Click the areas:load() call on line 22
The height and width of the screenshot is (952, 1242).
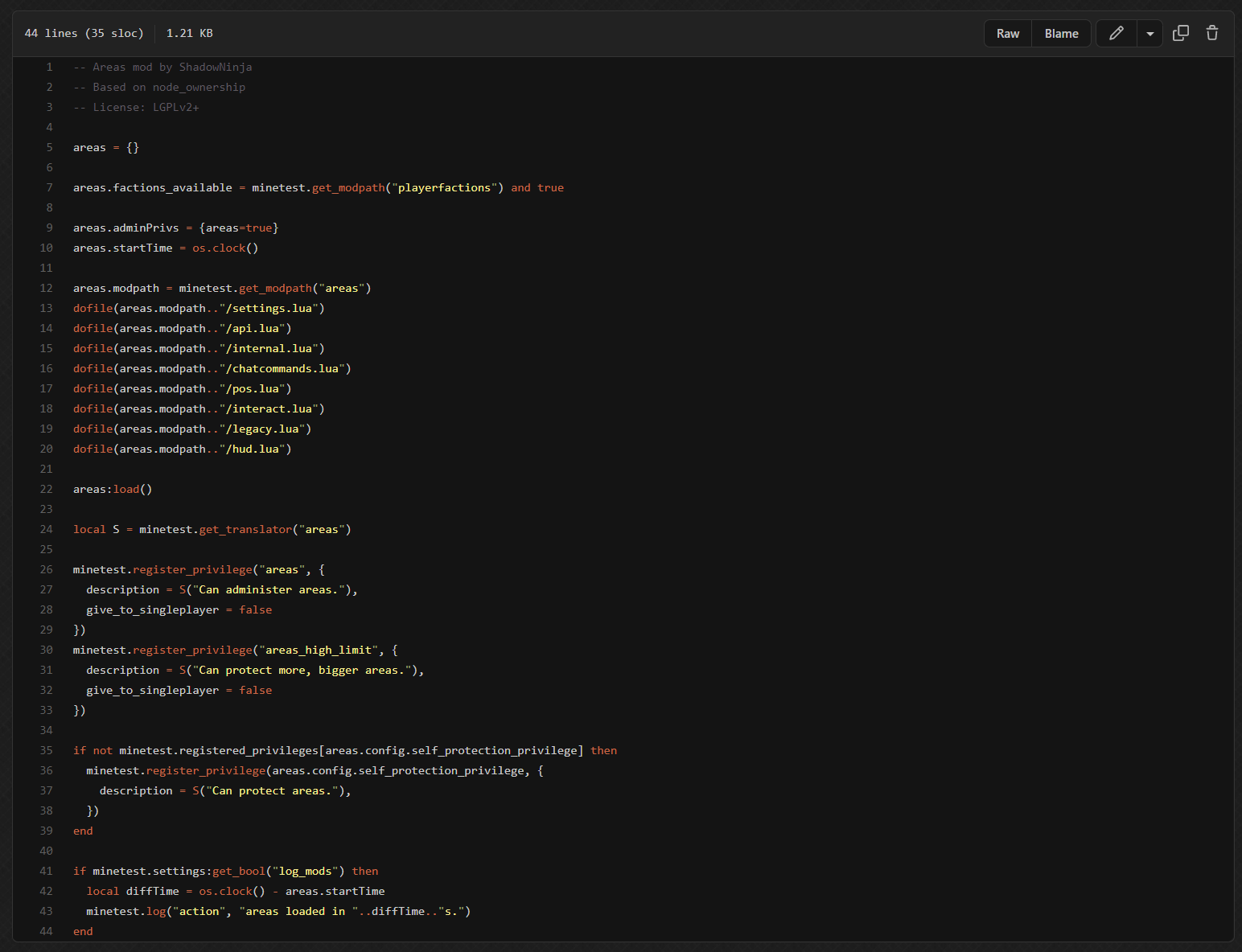(113, 490)
